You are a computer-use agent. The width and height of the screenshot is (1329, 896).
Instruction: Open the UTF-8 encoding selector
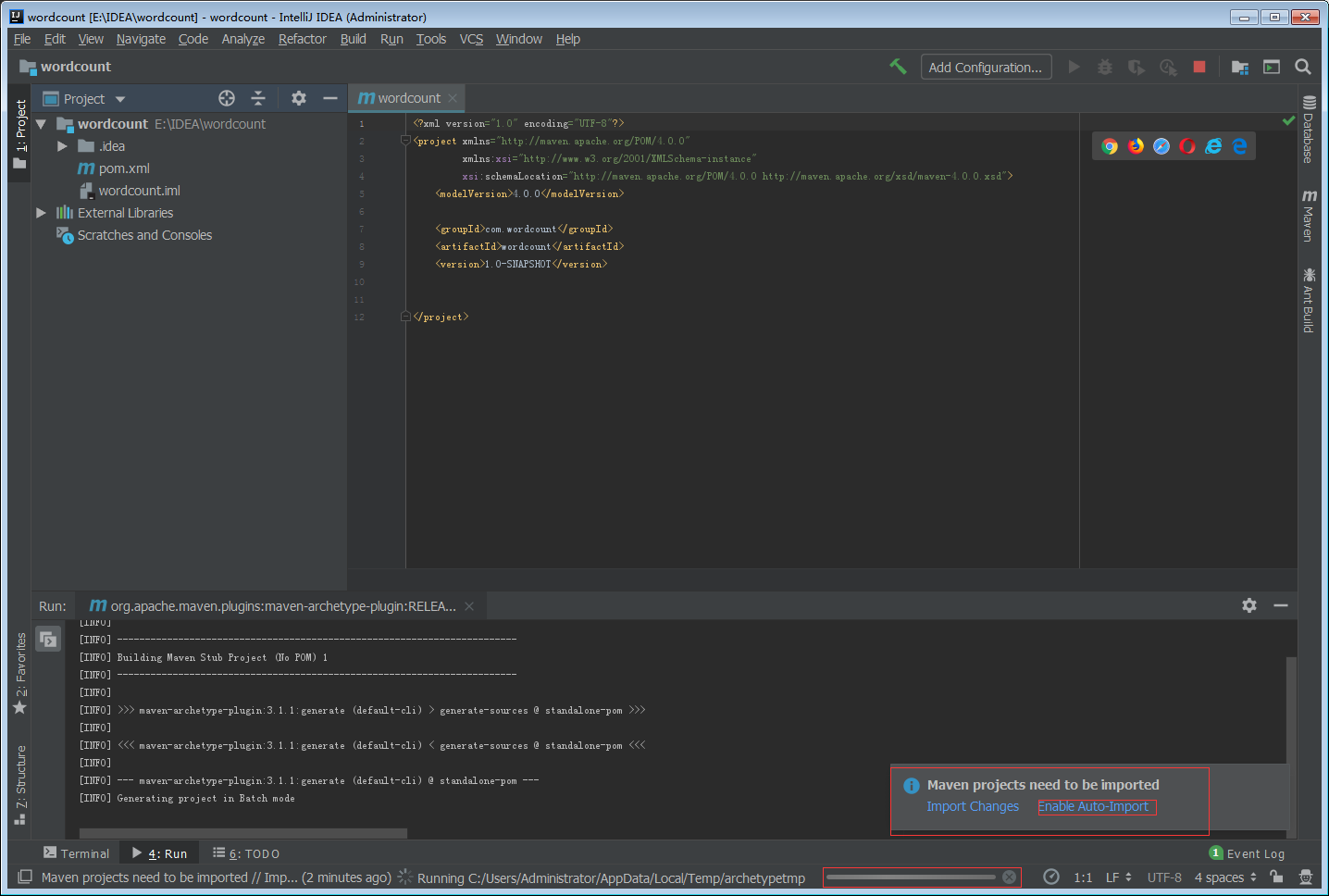[1164, 877]
